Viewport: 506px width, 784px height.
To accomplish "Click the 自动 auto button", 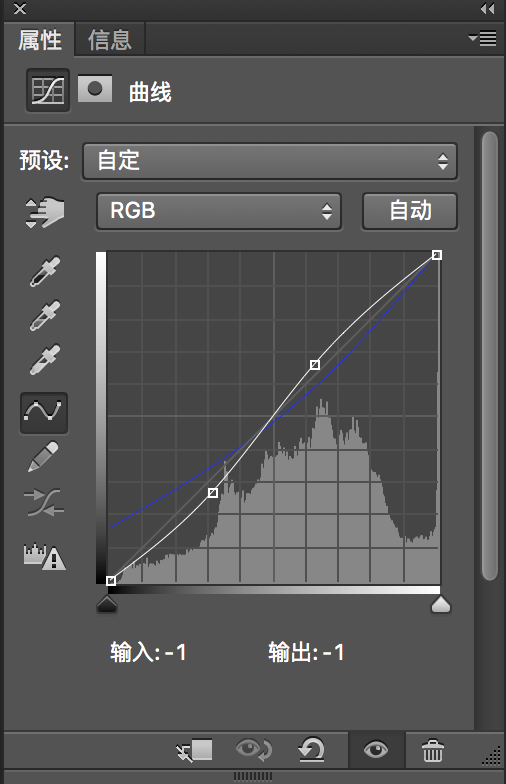I will [410, 211].
